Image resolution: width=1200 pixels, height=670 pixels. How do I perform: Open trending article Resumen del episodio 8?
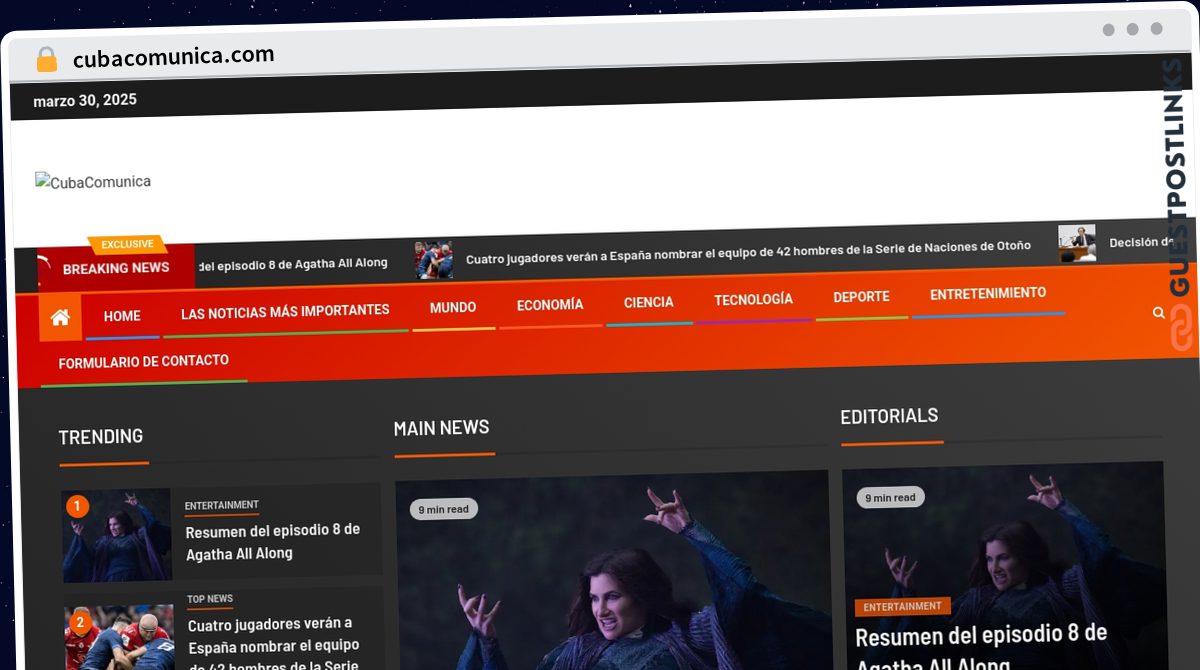pos(273,541)
